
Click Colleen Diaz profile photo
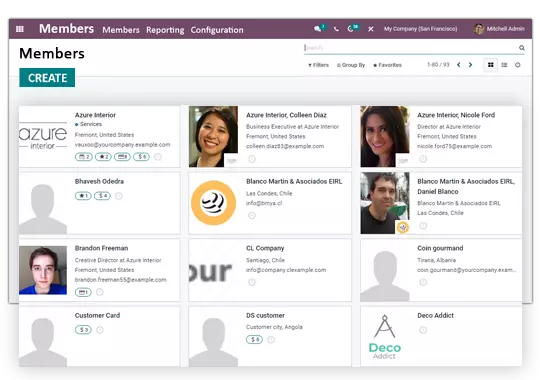(213, 136)
